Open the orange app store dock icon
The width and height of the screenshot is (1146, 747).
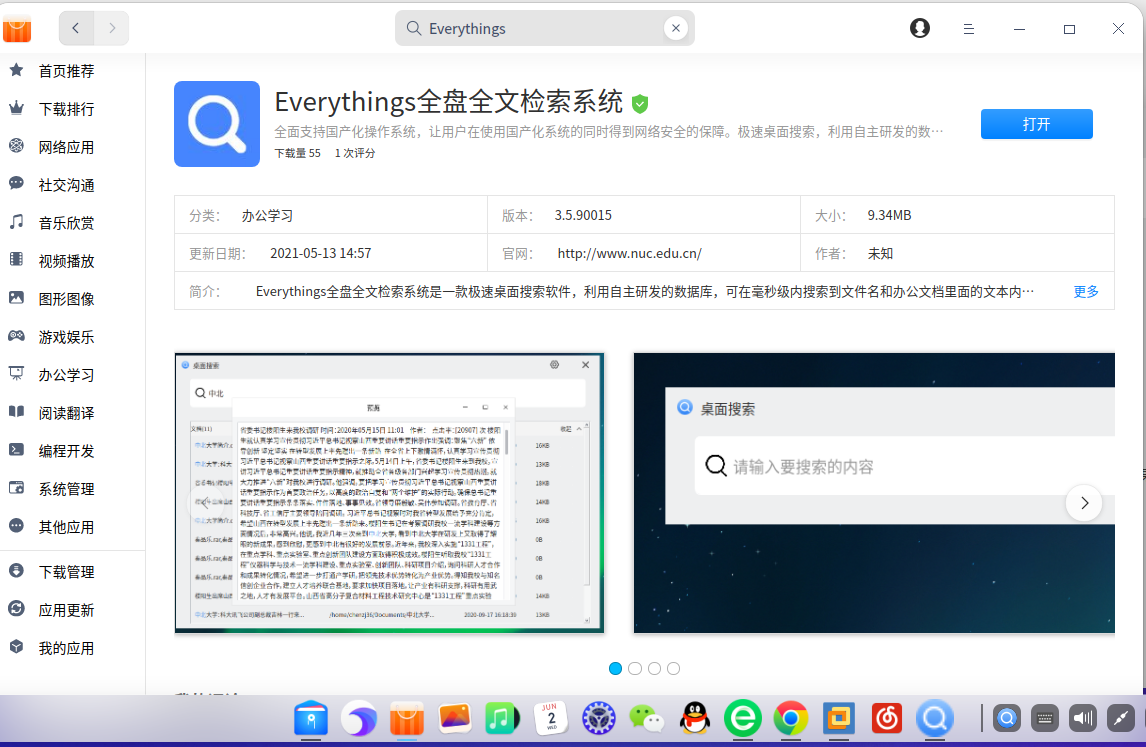pyautogui.click(x=407, y=719)
